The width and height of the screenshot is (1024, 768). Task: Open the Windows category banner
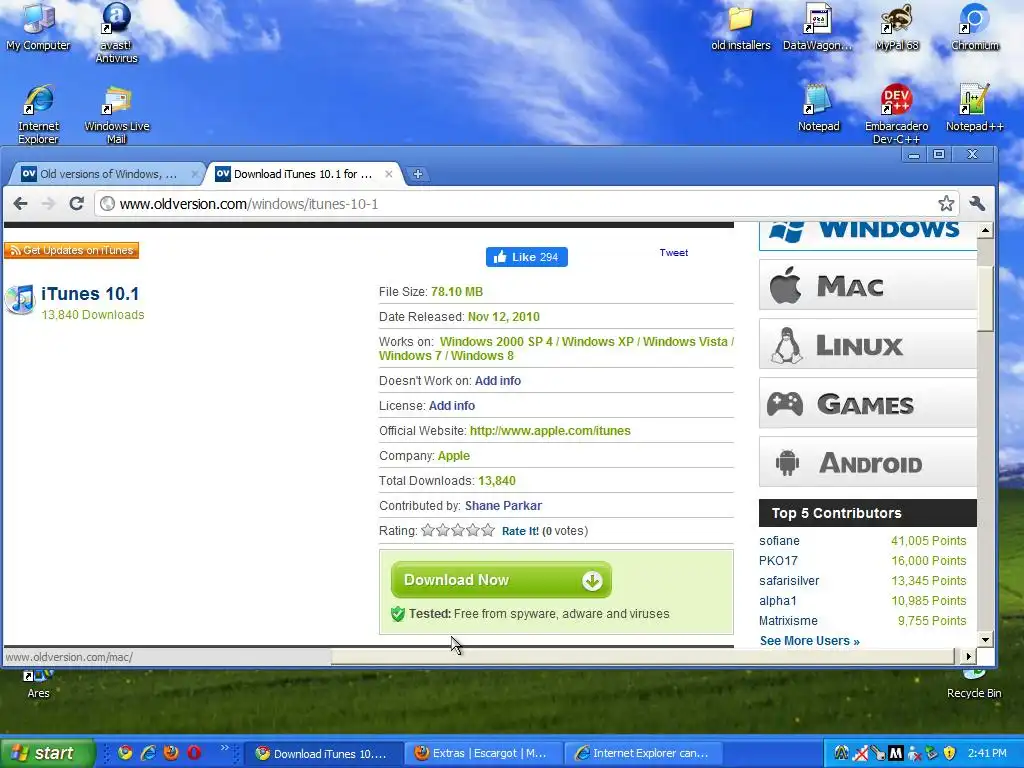pyautogui.click(x=867, y=236)
